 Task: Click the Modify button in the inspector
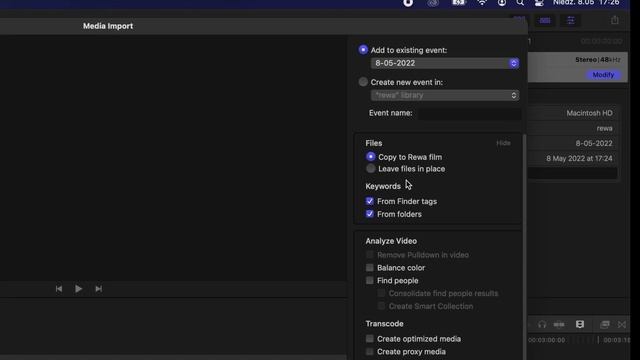tap(603, 75)
